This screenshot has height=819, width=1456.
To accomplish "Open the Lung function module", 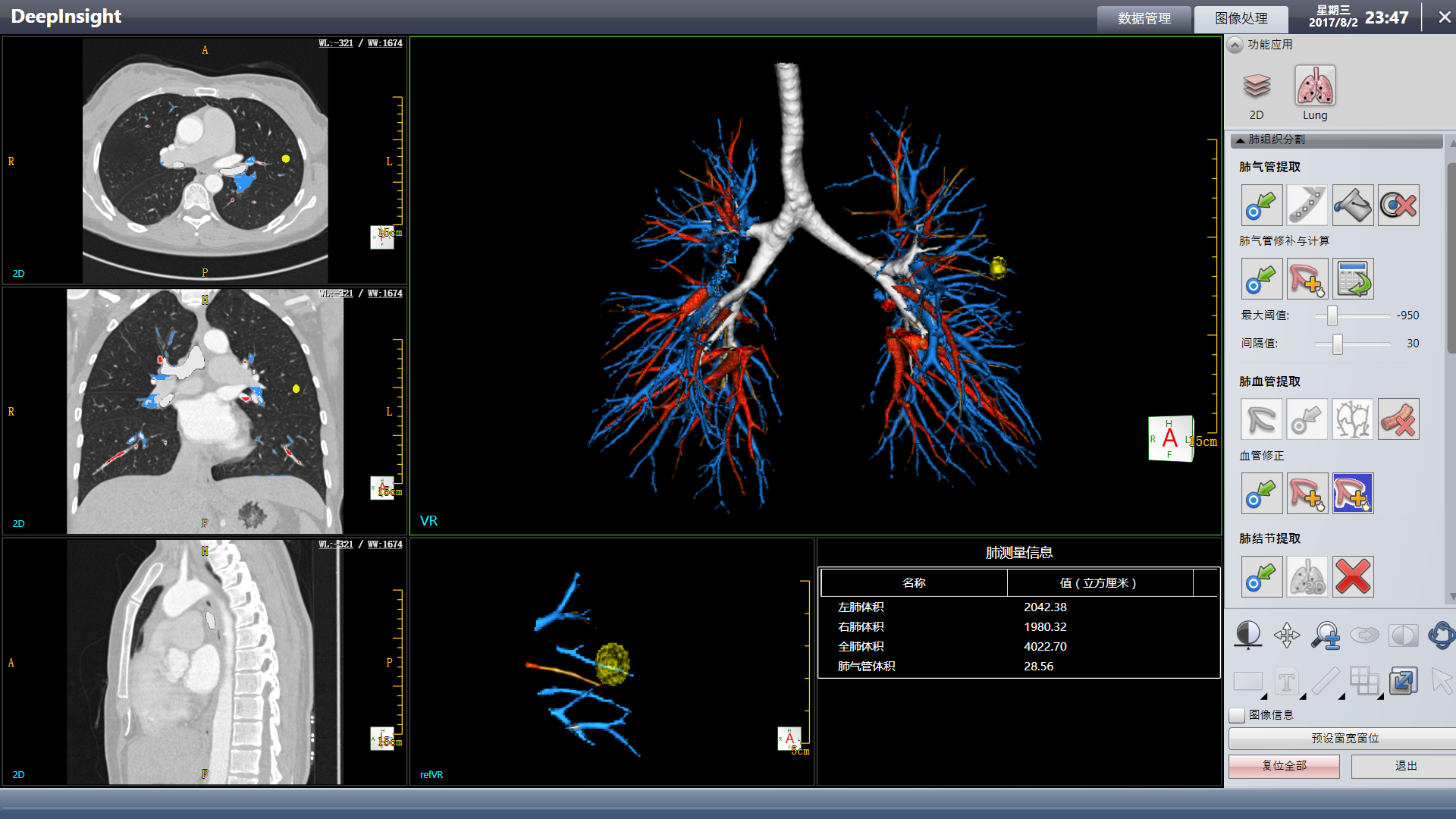I will [1314, 86].
